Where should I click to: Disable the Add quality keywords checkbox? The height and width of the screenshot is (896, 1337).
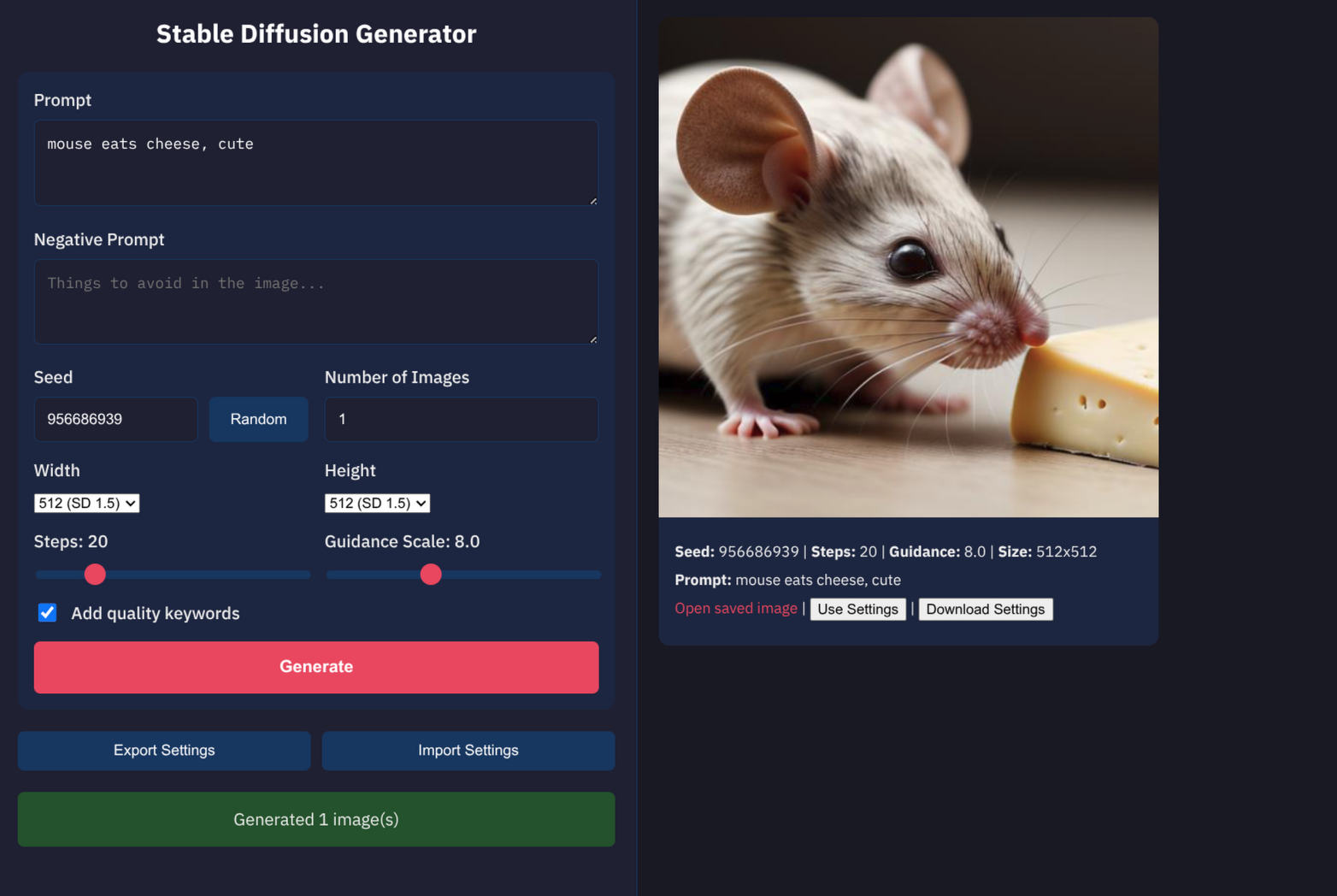[48, 613]
